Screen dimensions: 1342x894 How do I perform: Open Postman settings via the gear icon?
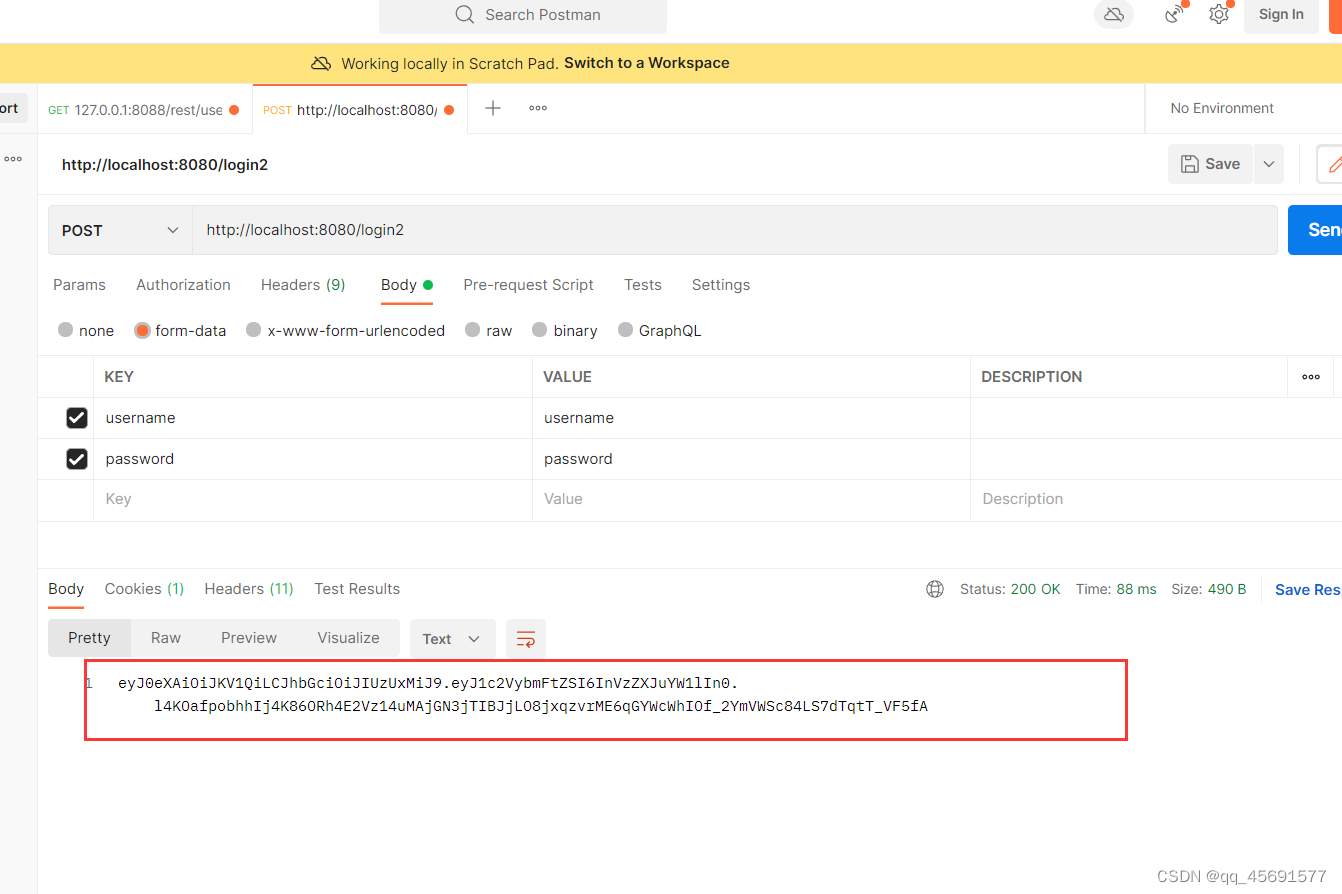[1219, 14]
